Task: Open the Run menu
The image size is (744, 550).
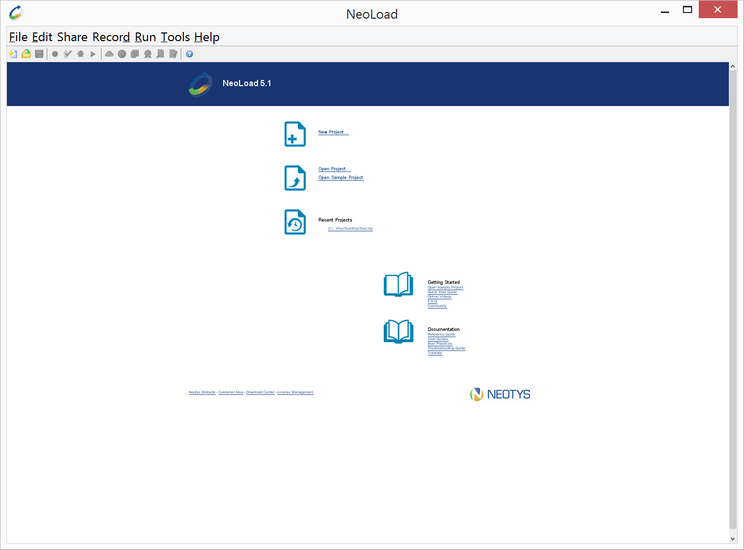Action: click(x=145, y=37)
